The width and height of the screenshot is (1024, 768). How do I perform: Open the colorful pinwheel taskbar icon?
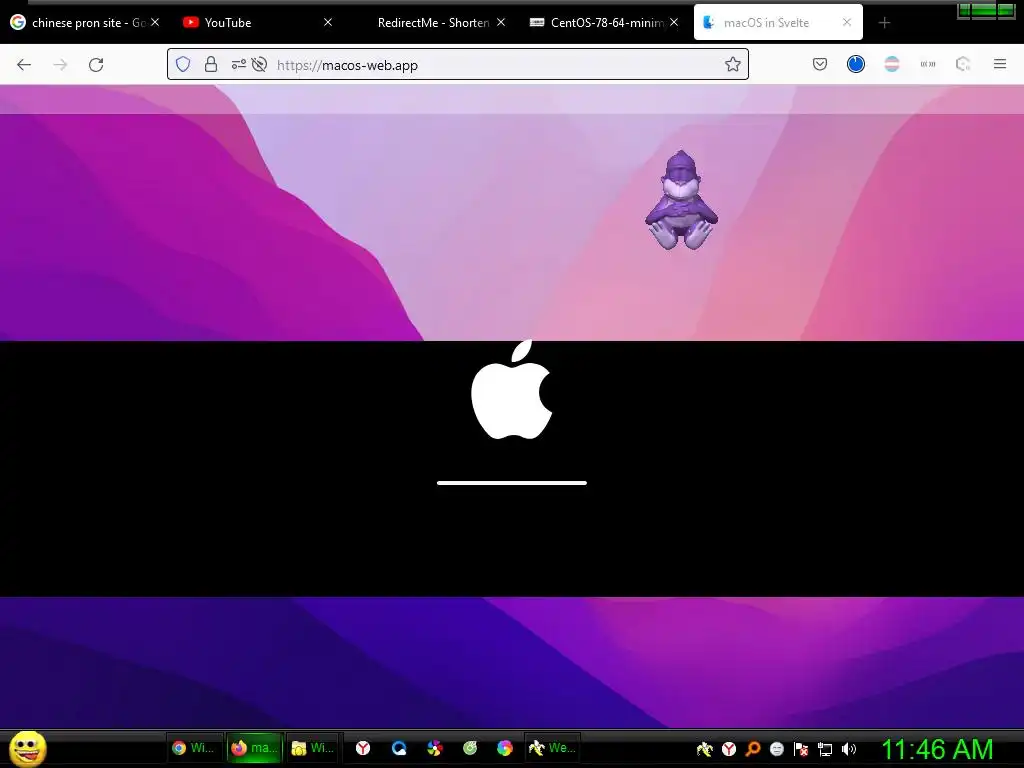pos(434,748)
